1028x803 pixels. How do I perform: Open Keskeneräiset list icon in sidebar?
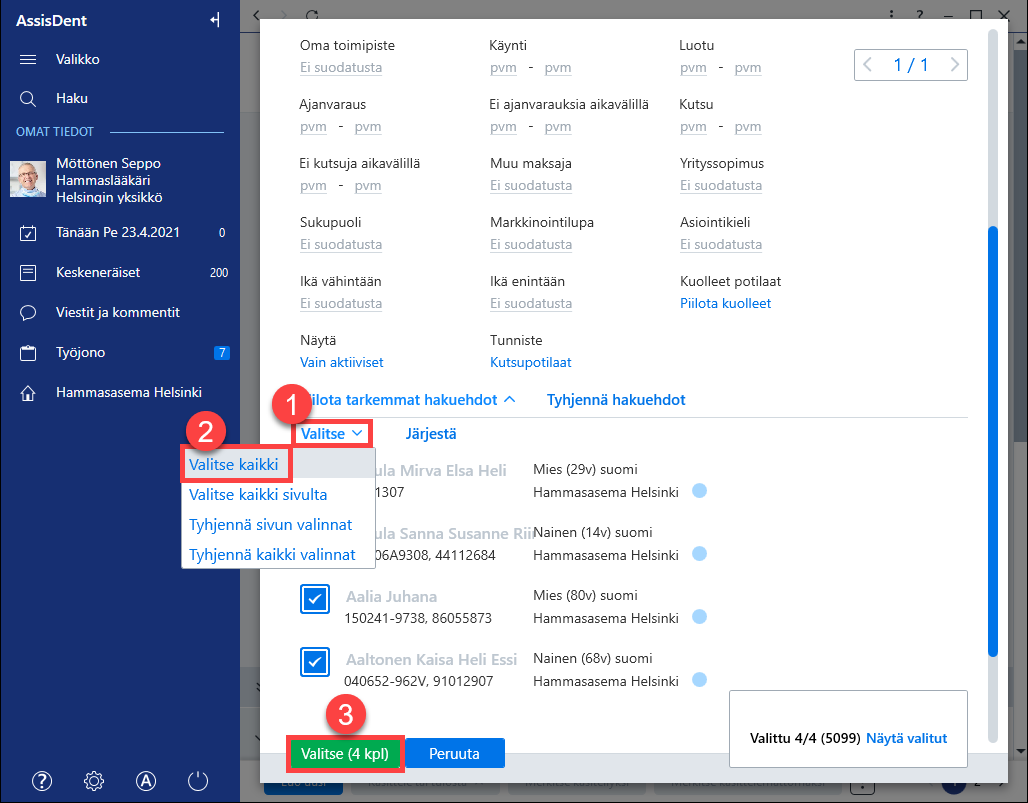point(28,273)
